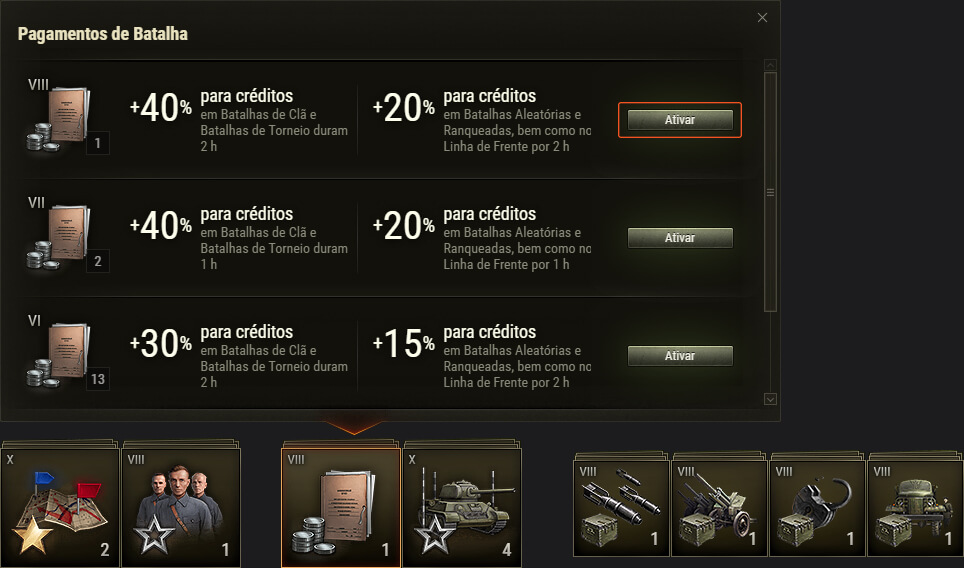Viewport: 964px width, 568px height.
Task: Select the tier VIII mine reserve icon
Action: [817, 508]
